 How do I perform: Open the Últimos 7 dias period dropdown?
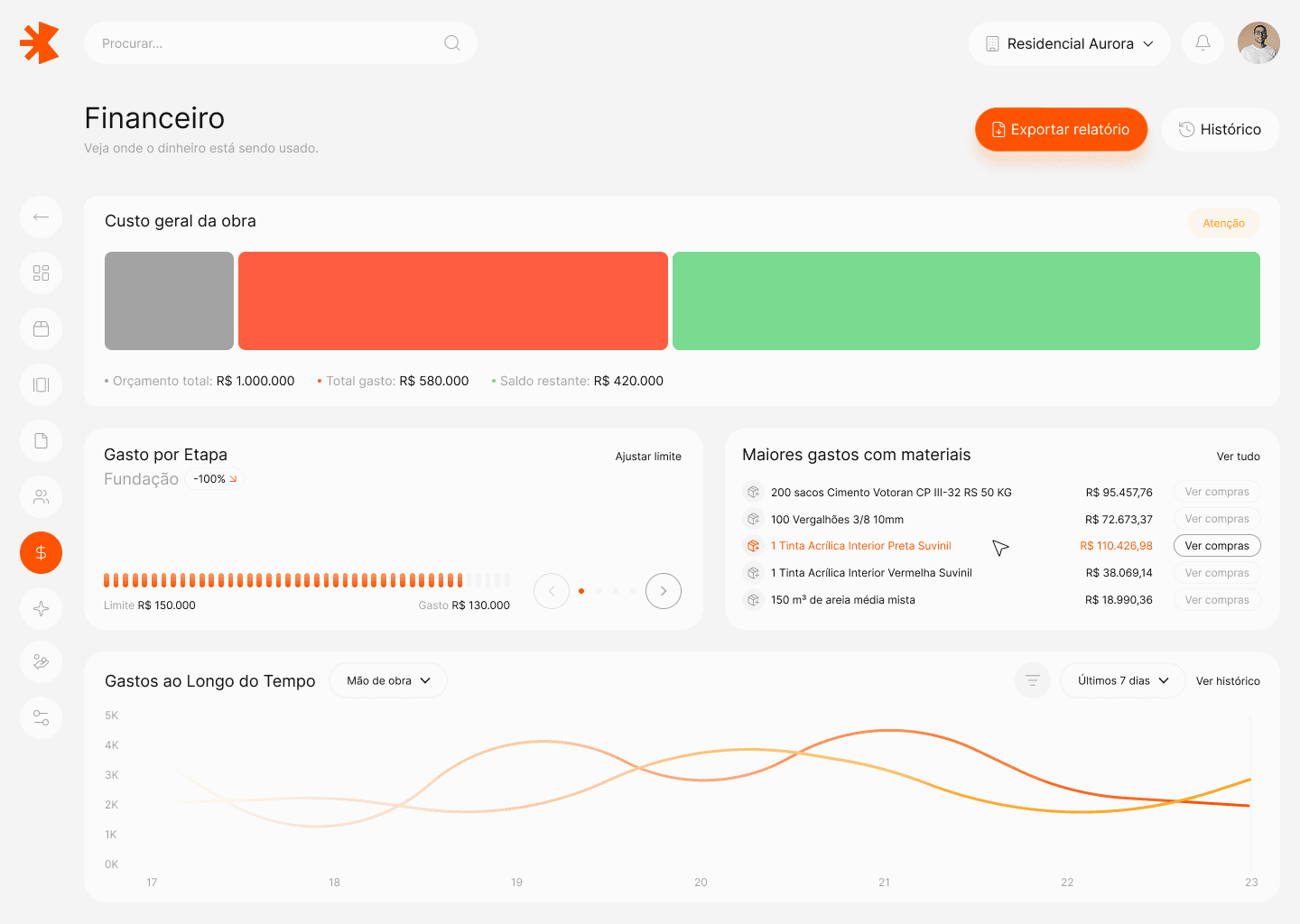[x=1122, y=680]
